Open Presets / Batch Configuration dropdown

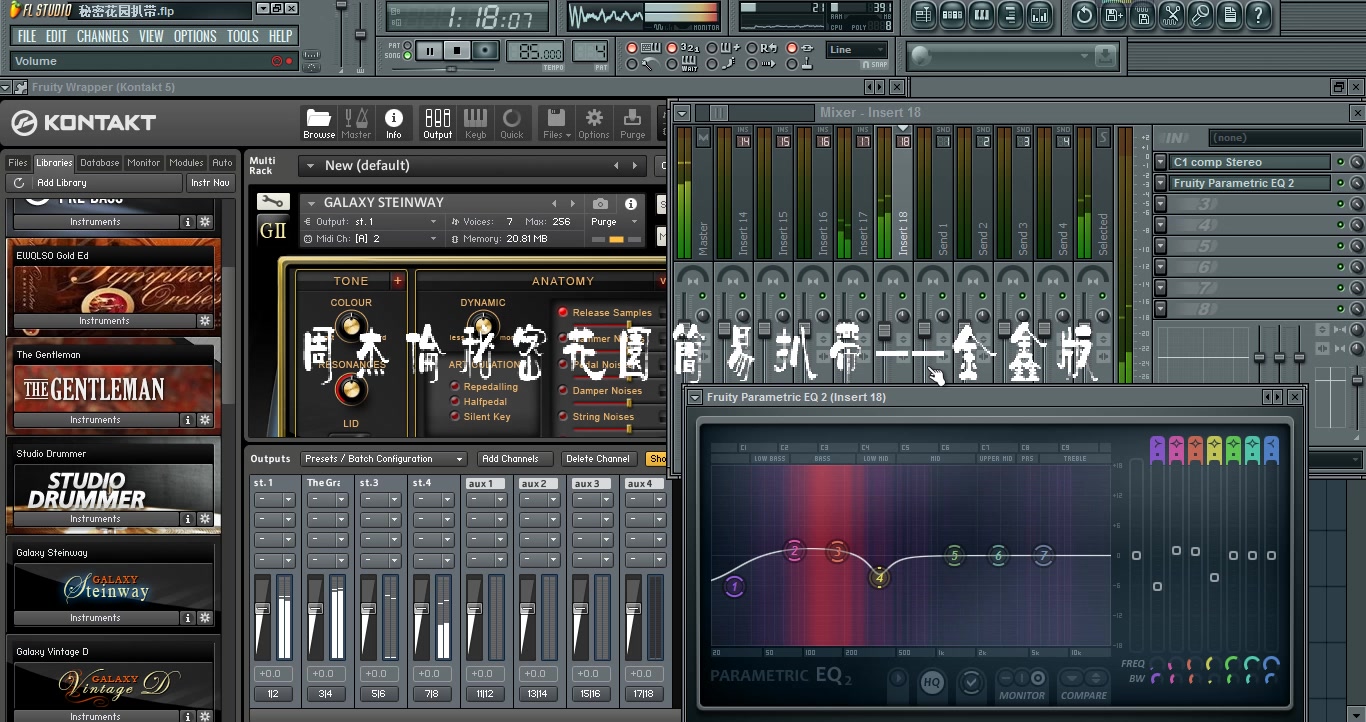[384, 459]
